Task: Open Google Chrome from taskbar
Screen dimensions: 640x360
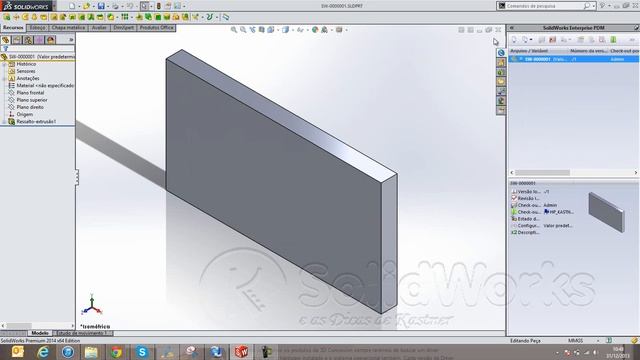Action: 116,352
